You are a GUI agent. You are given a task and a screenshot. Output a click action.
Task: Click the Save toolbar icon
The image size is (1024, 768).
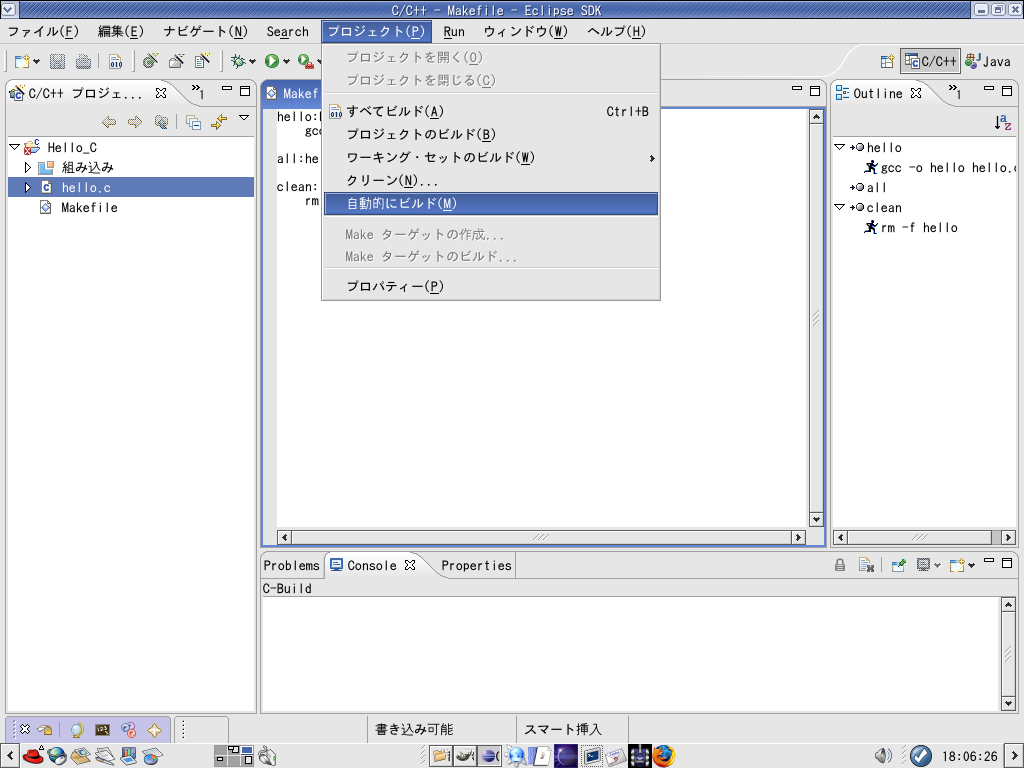[57, 61]
